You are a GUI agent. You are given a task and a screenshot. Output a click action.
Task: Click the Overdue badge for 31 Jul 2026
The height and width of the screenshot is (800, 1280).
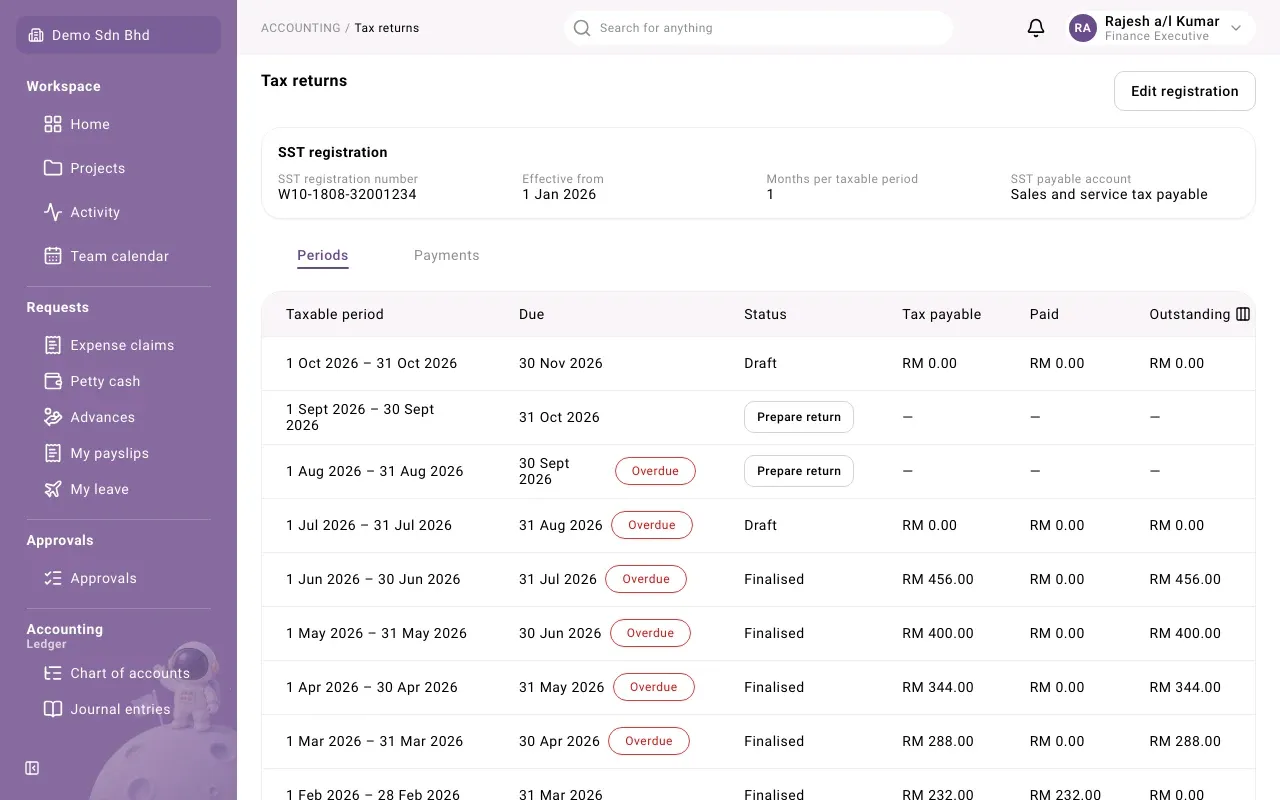pos(646,579)
